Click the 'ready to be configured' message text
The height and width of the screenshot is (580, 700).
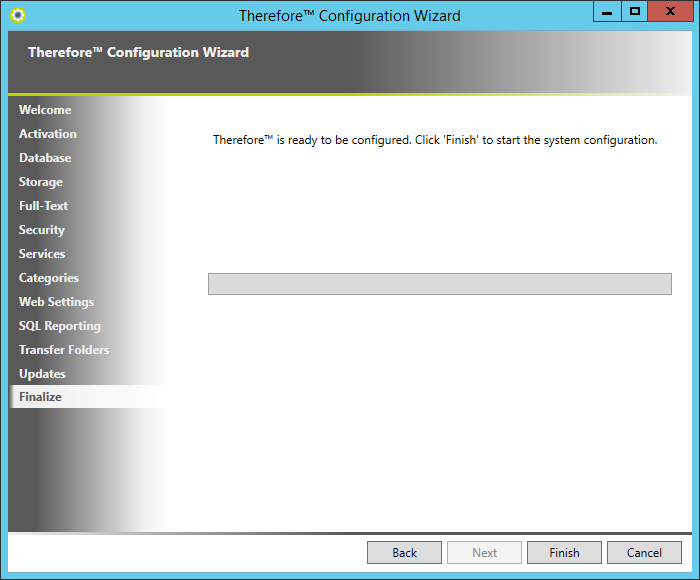point(435,140)
